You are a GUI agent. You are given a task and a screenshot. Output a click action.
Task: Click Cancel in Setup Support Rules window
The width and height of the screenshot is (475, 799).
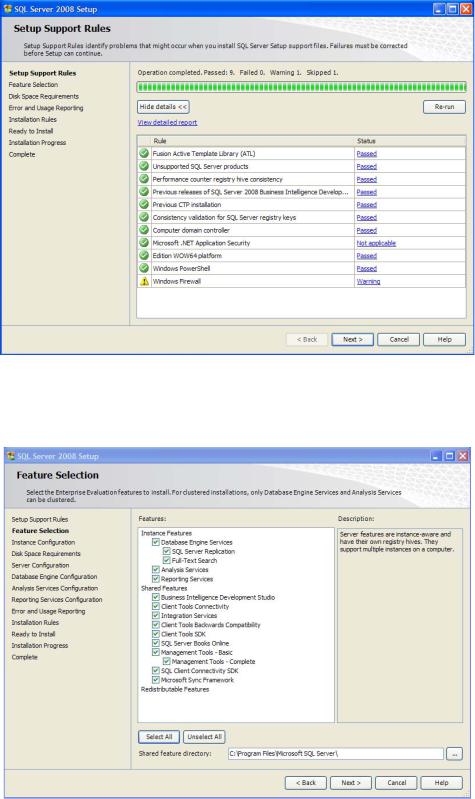(x=399, y=339)
